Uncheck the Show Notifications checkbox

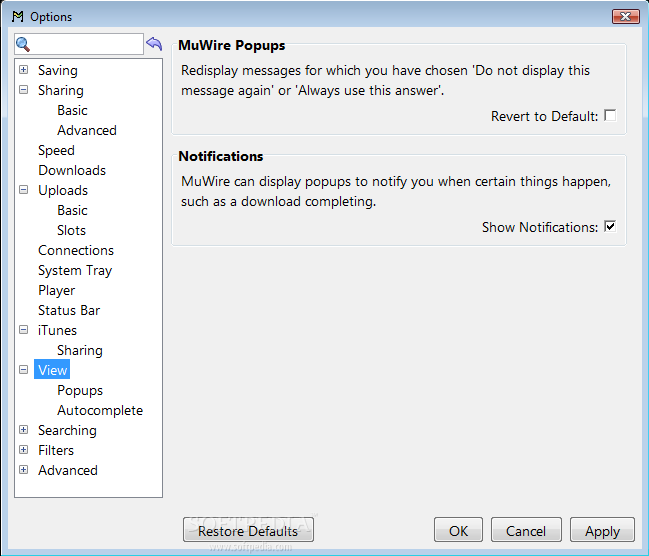click(x=610, y=226)
